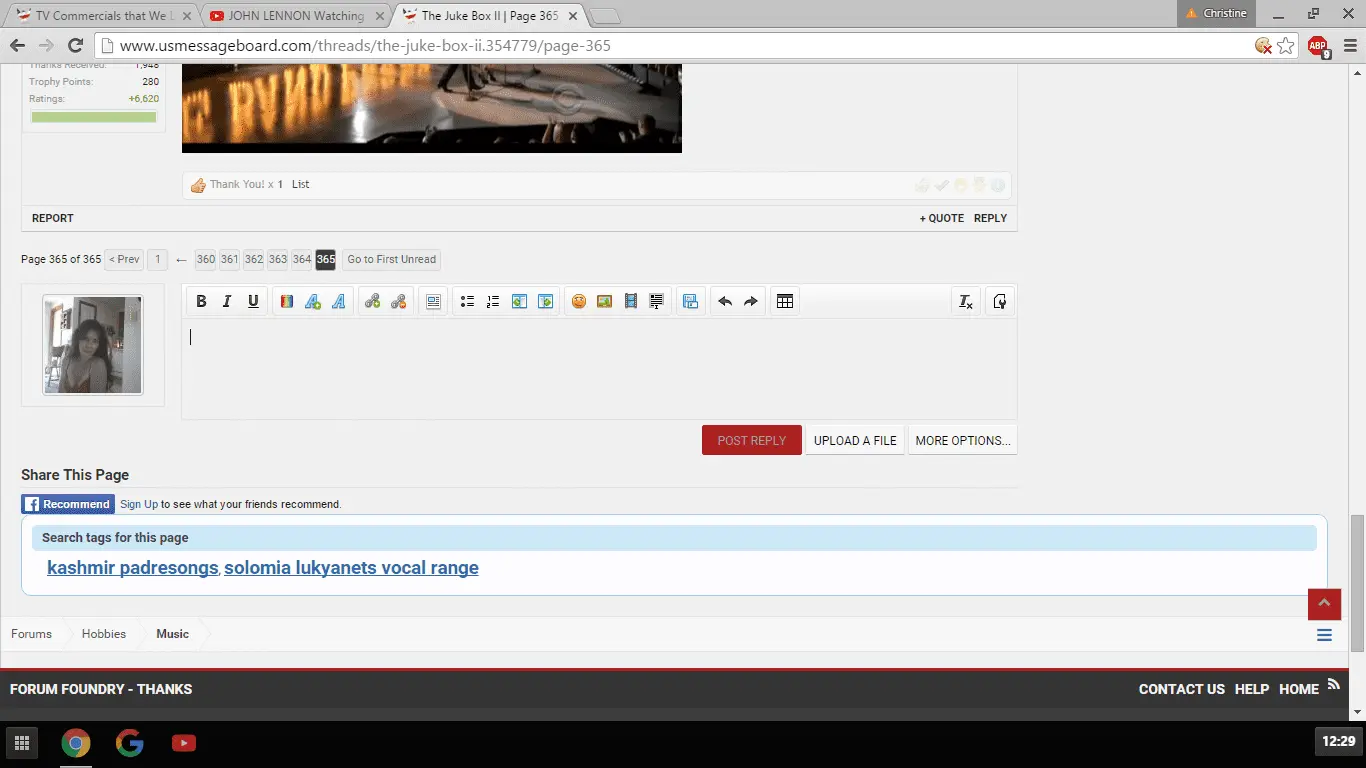Click the insert media filmstrip icon
The image size is (1366, 768).
[x=631, y=301]
